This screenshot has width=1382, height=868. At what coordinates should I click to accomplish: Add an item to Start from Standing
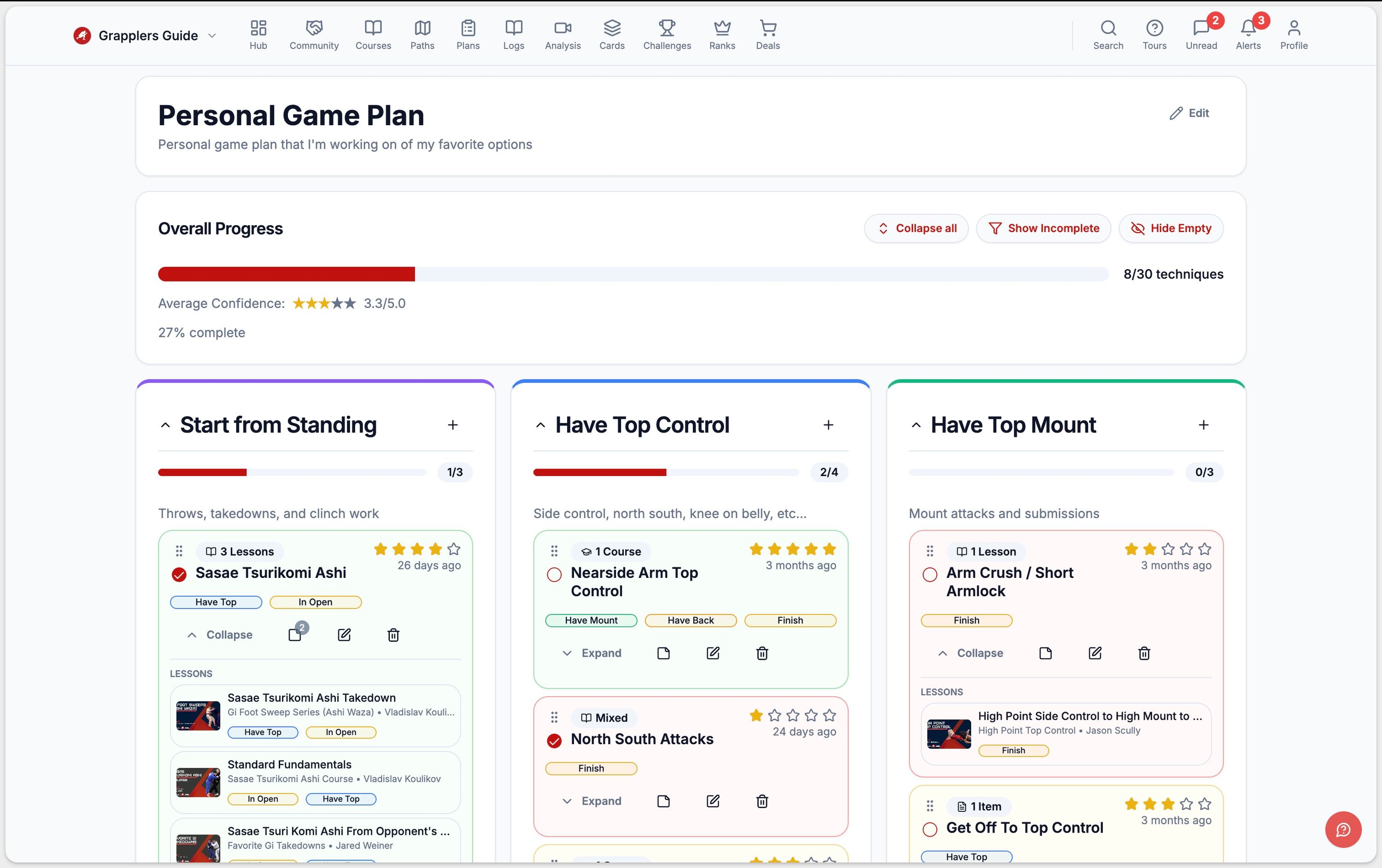click(453, 425)
